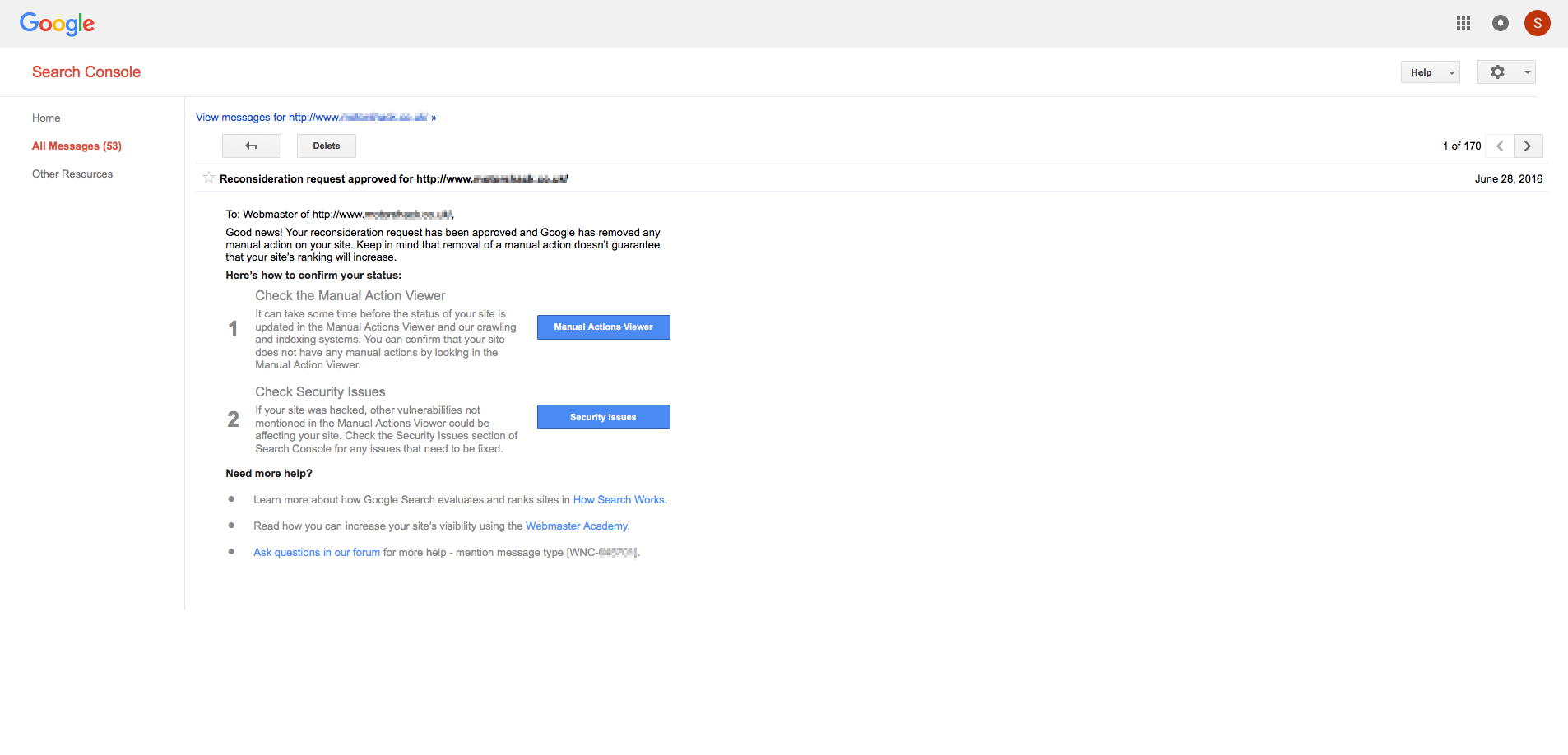The image size is (1568, 755).
Task: Go to the previous message
Action: coord(1500,146)
